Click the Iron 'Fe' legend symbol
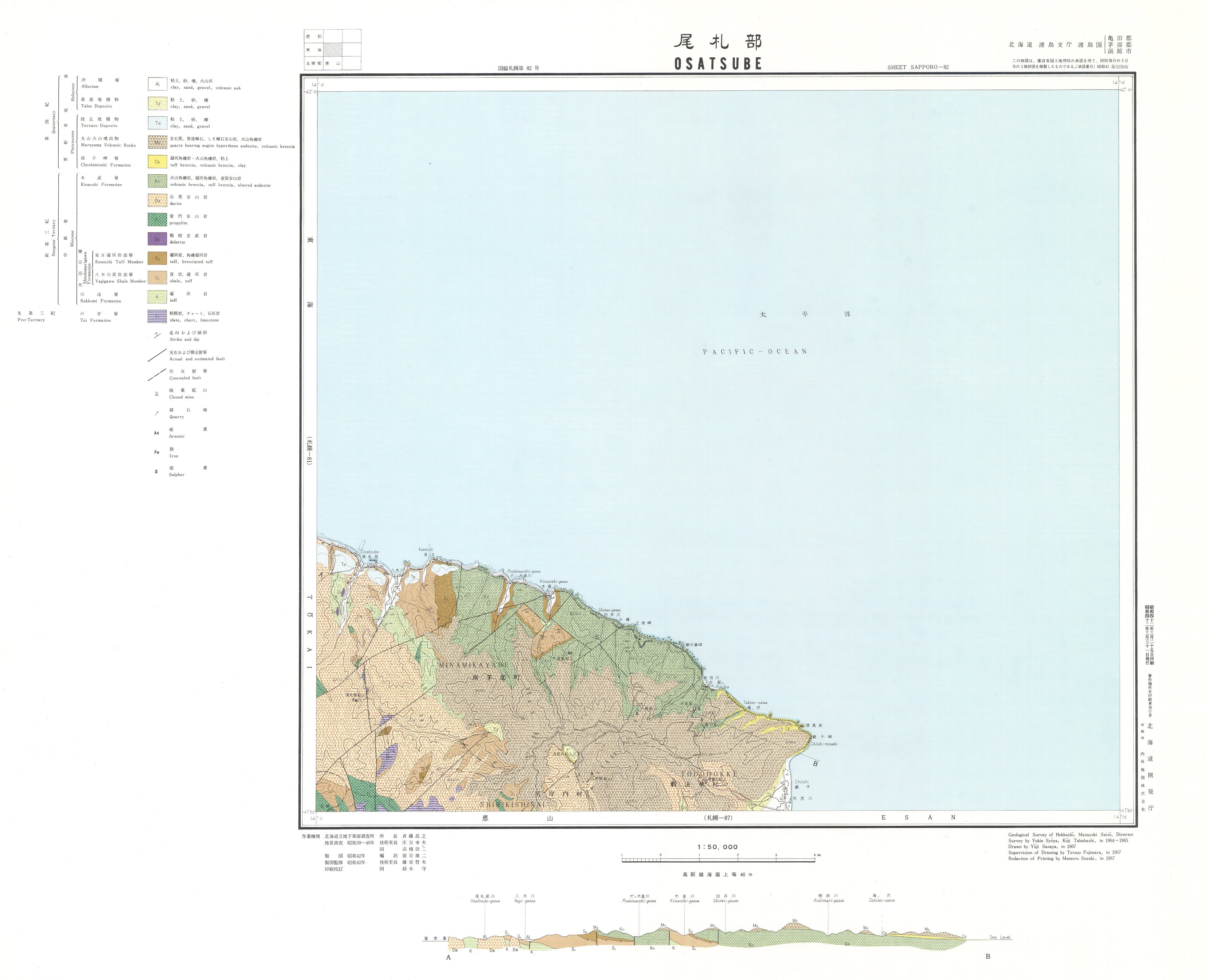This screenshot has height=980, width=1207. 156,452
